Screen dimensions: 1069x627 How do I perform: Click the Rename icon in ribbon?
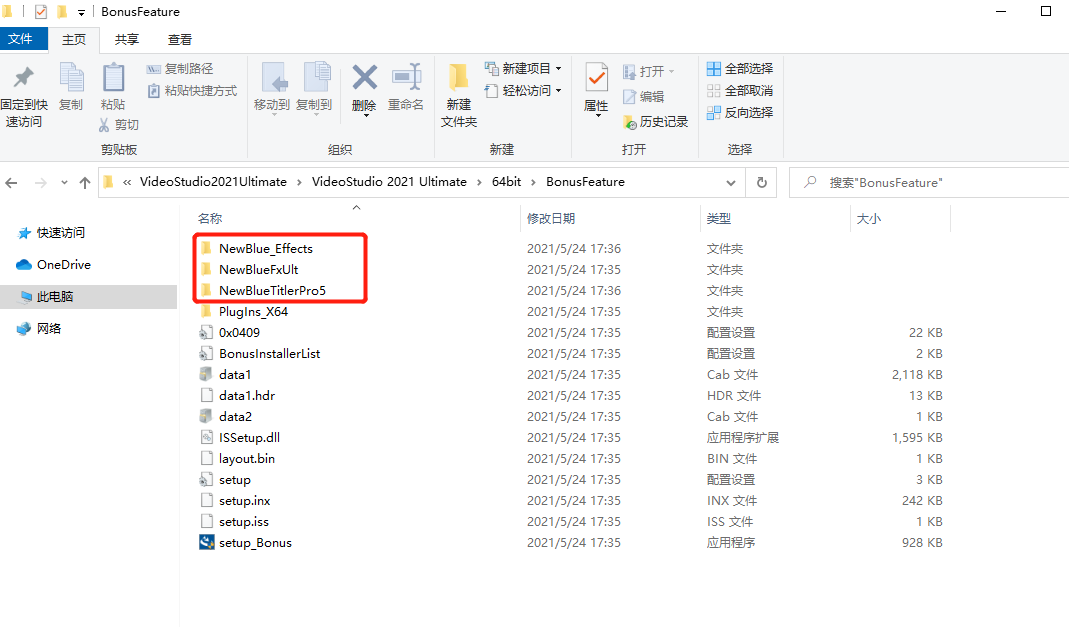[x=406, y=88]
